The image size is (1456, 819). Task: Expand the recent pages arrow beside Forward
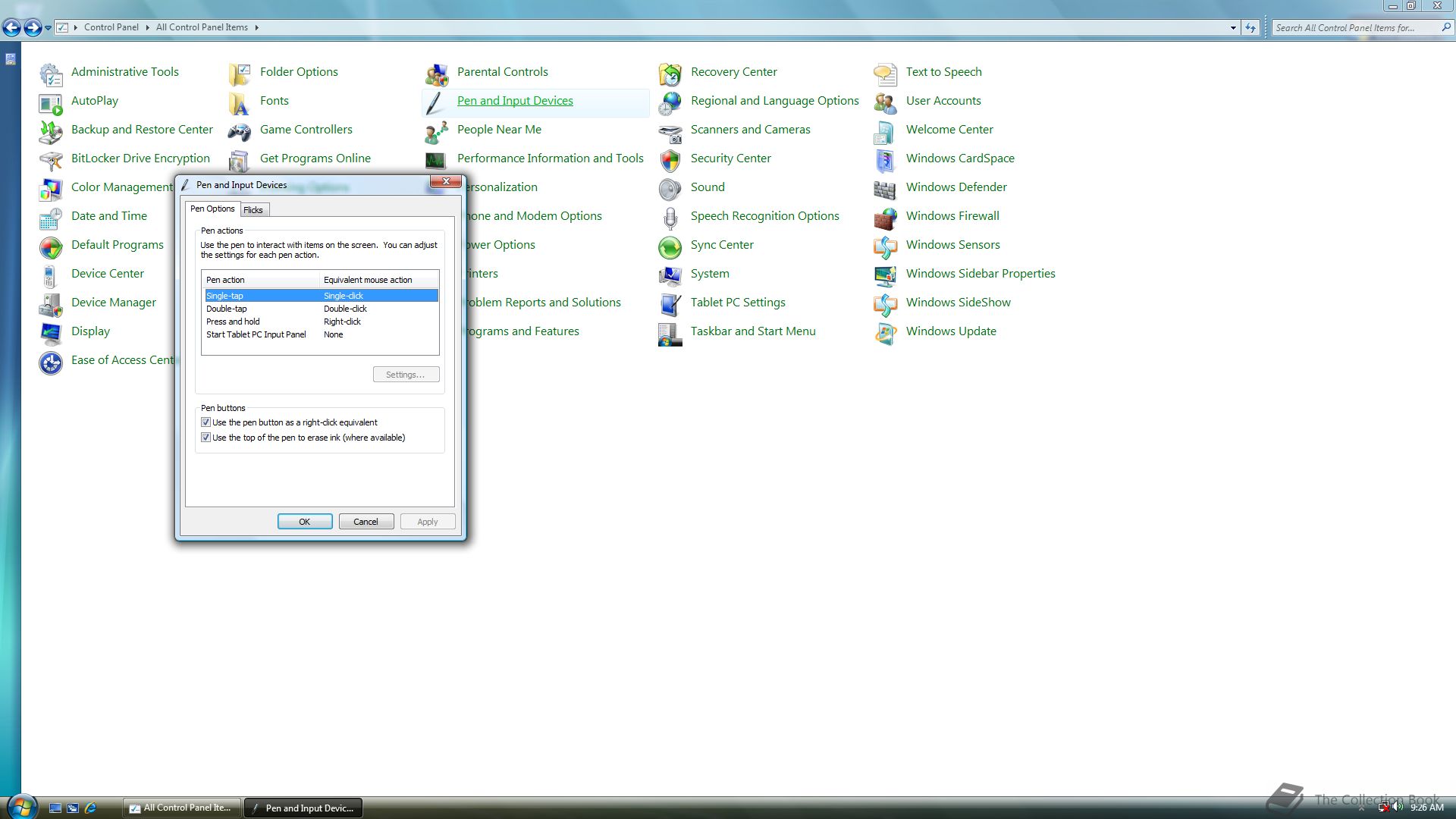(49, 28)
